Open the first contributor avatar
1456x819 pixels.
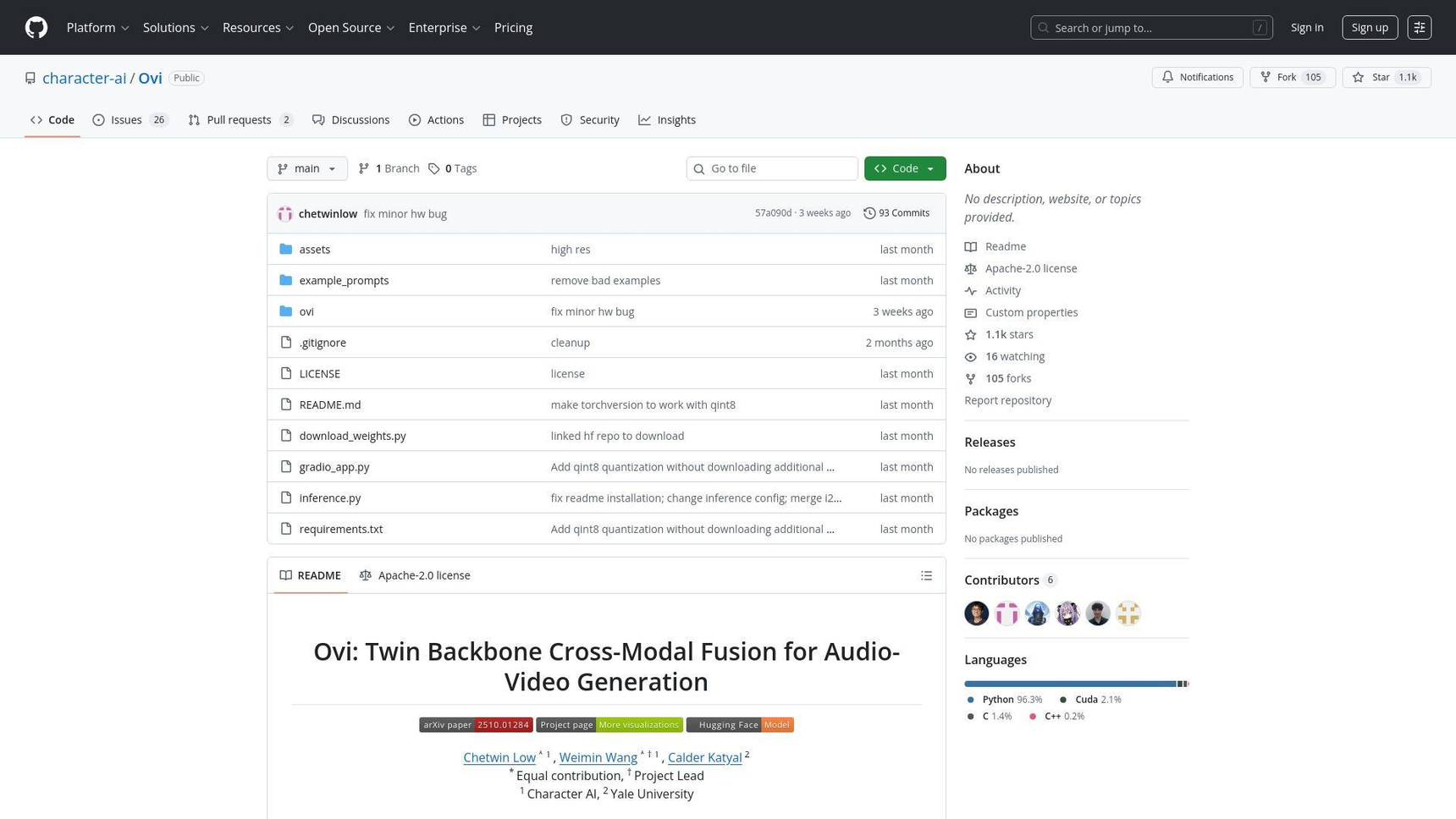pyautogui.click(x=976, y=613)
